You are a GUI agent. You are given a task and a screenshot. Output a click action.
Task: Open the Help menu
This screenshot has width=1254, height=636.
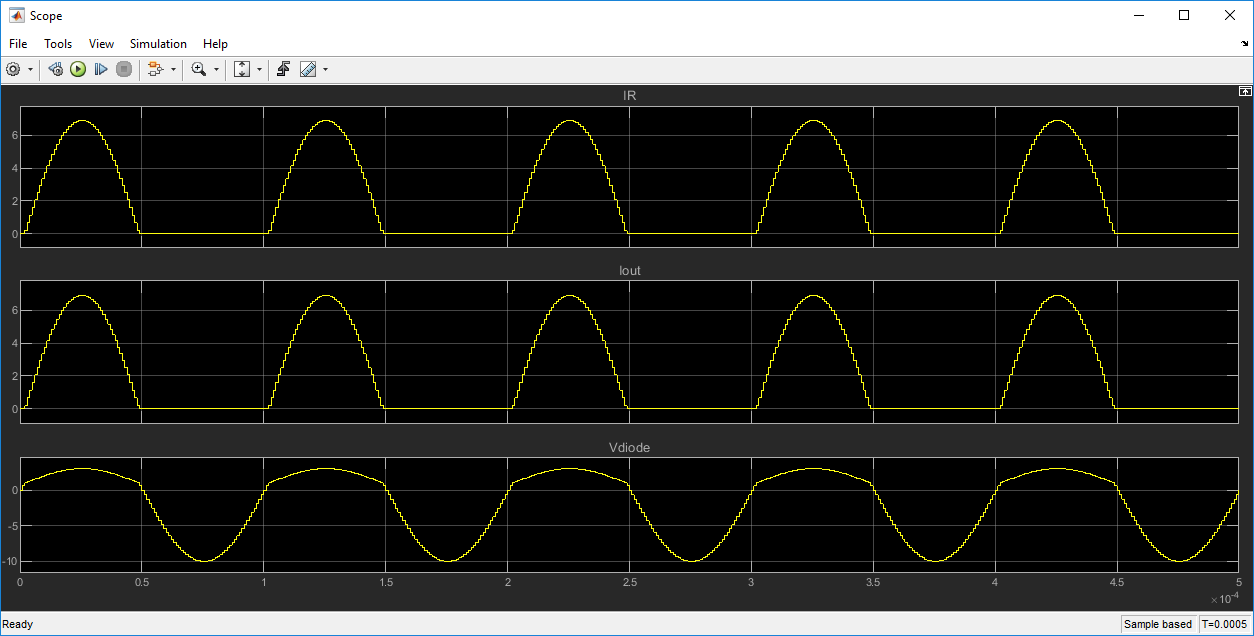click(215, 44)
